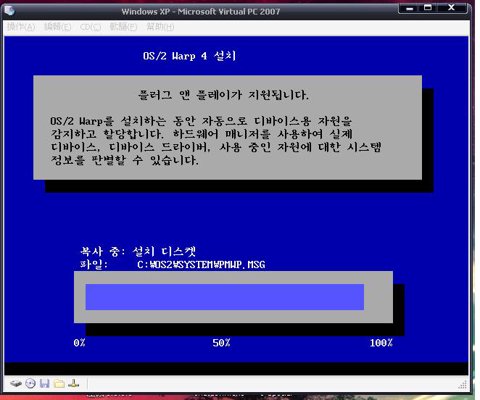
Task: Click the 50% progress scale label
Action: 221,343
